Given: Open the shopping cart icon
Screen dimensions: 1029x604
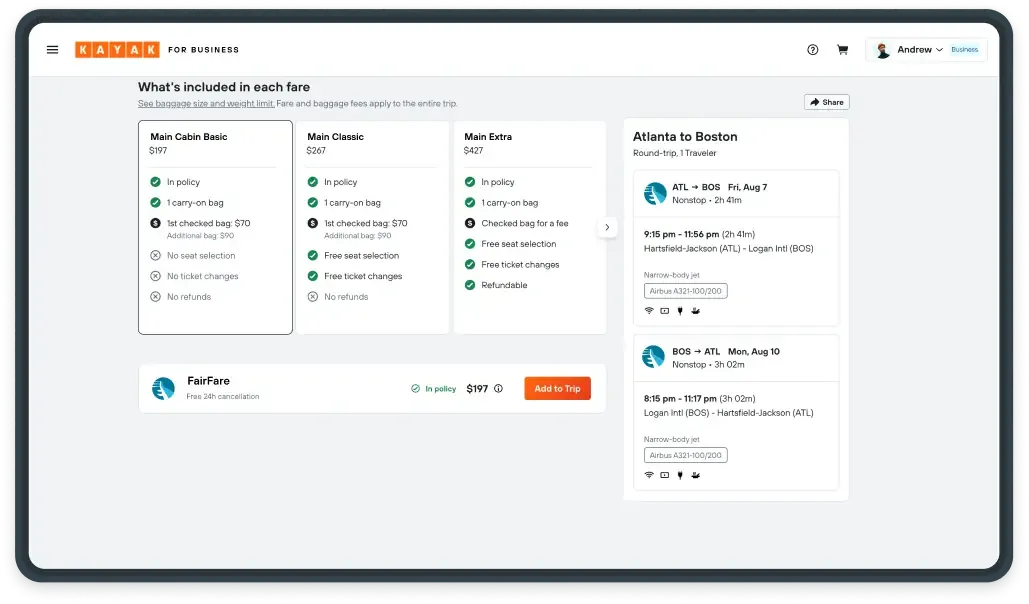Looking at the screenshot, I should [842, 50].
